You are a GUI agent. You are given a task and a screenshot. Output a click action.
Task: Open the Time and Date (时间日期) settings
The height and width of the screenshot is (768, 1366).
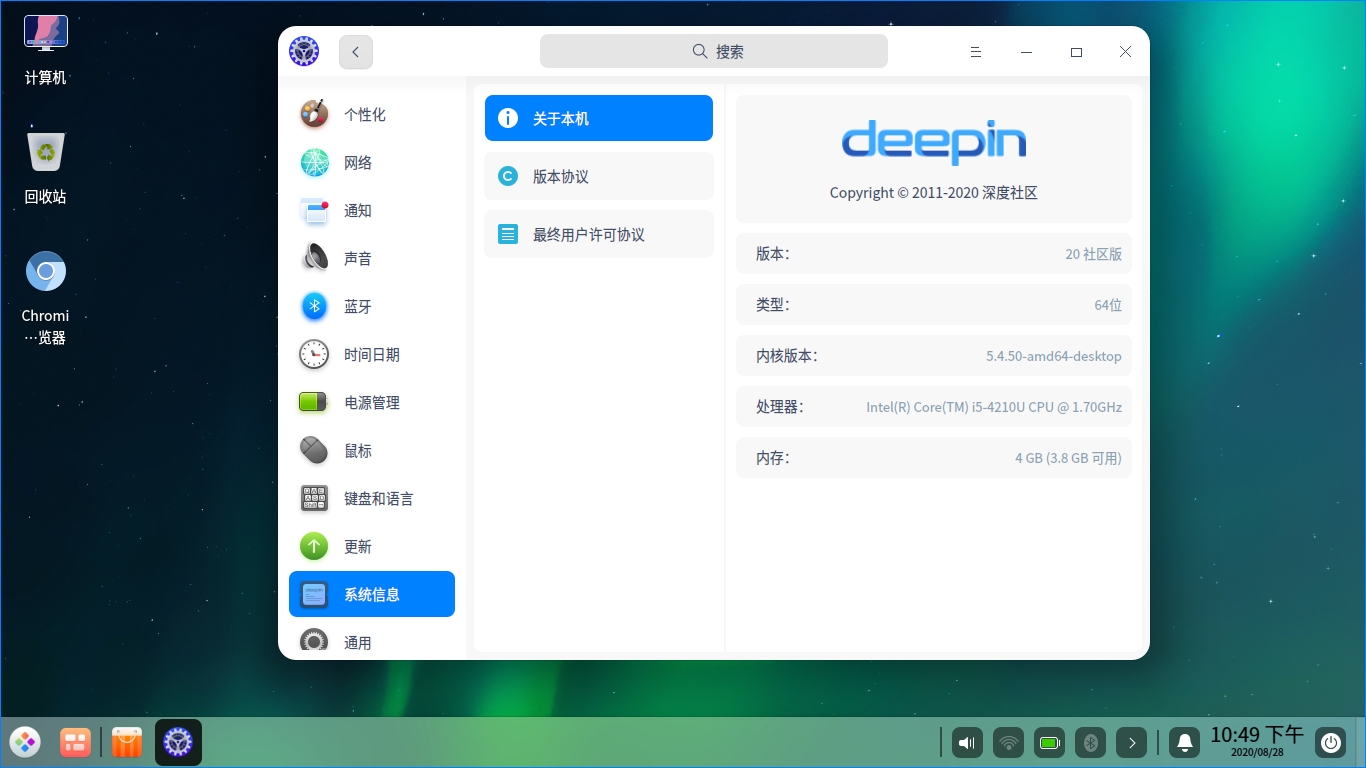(x=371, y=355)
